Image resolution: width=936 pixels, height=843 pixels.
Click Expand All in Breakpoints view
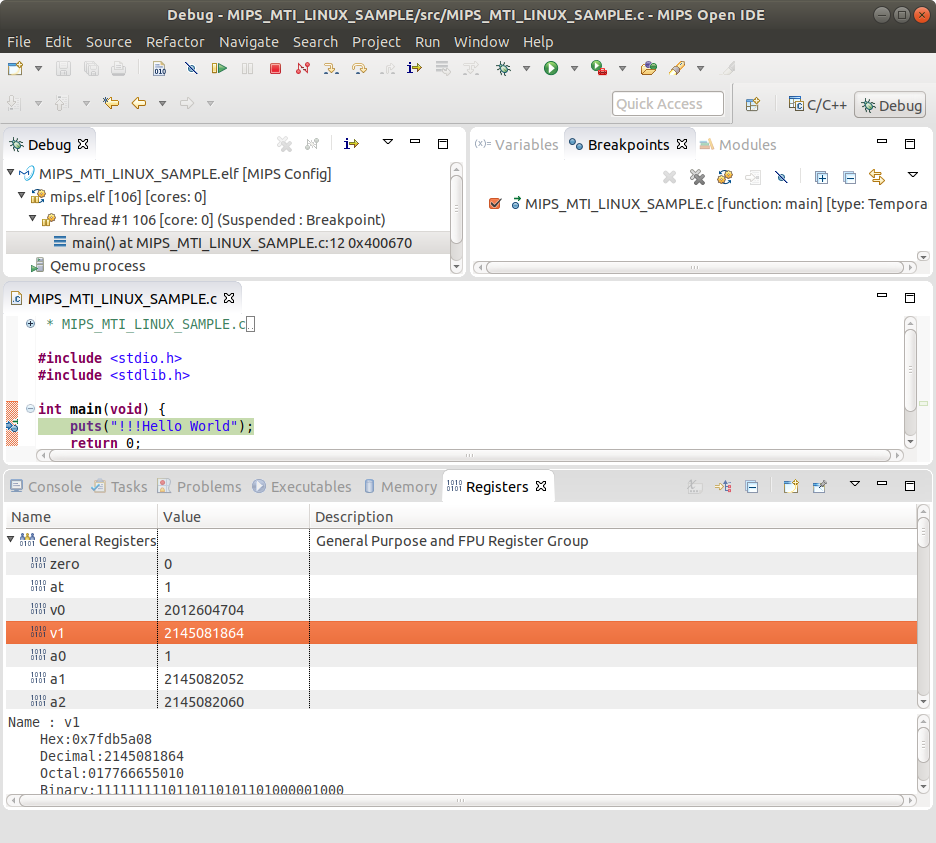pos(821,177)
